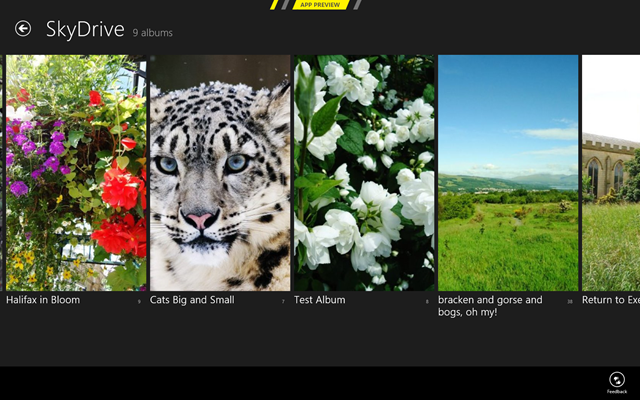Click the photo count beside Test Album
Image resolution: width=640 pixels, height=400 pixels.
point(427,302)
